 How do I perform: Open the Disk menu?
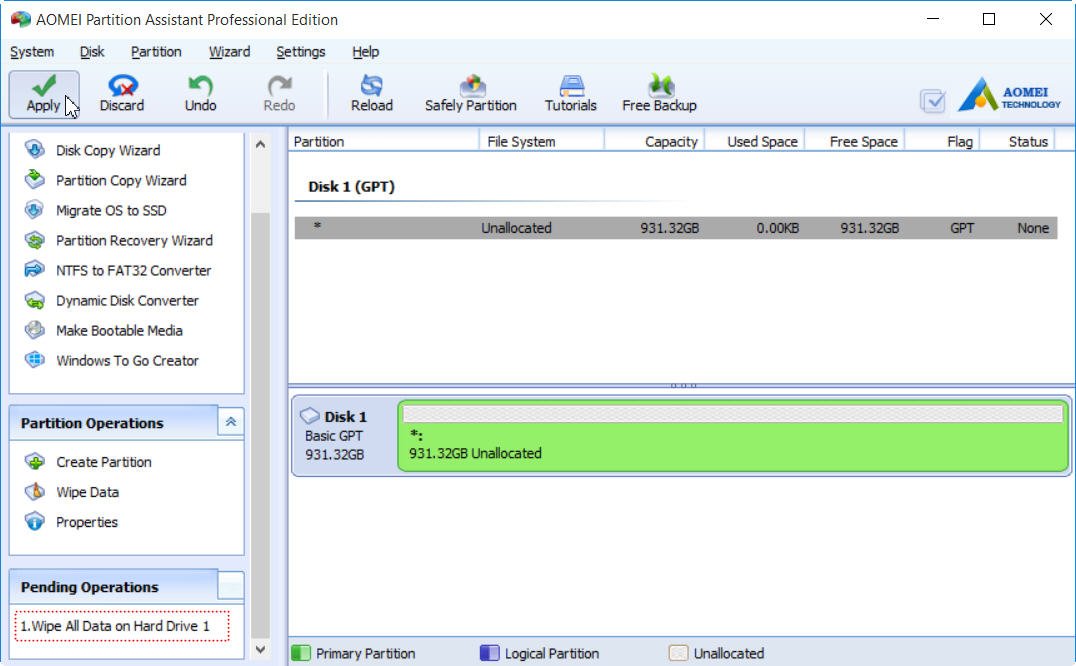tap(92, 52)
